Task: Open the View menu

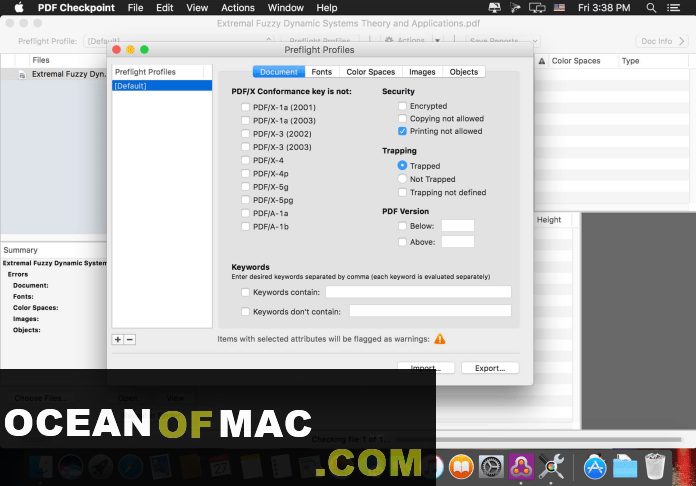Action: pyautogui.click(x=197, y=8)
